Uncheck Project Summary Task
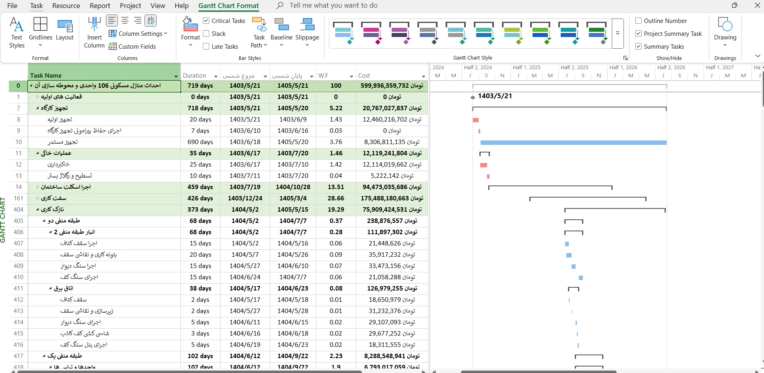Screen dimensions: 764x373 click(638, 34)
